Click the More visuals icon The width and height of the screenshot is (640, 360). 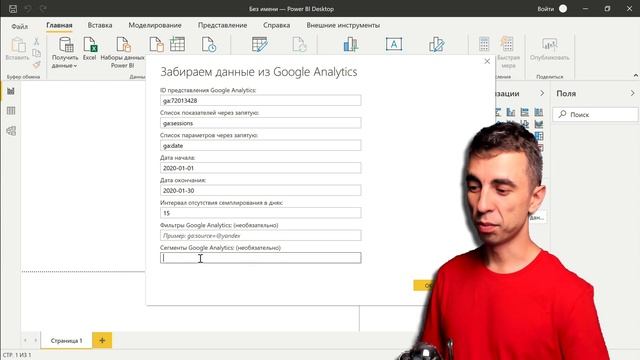click(436, 44)
